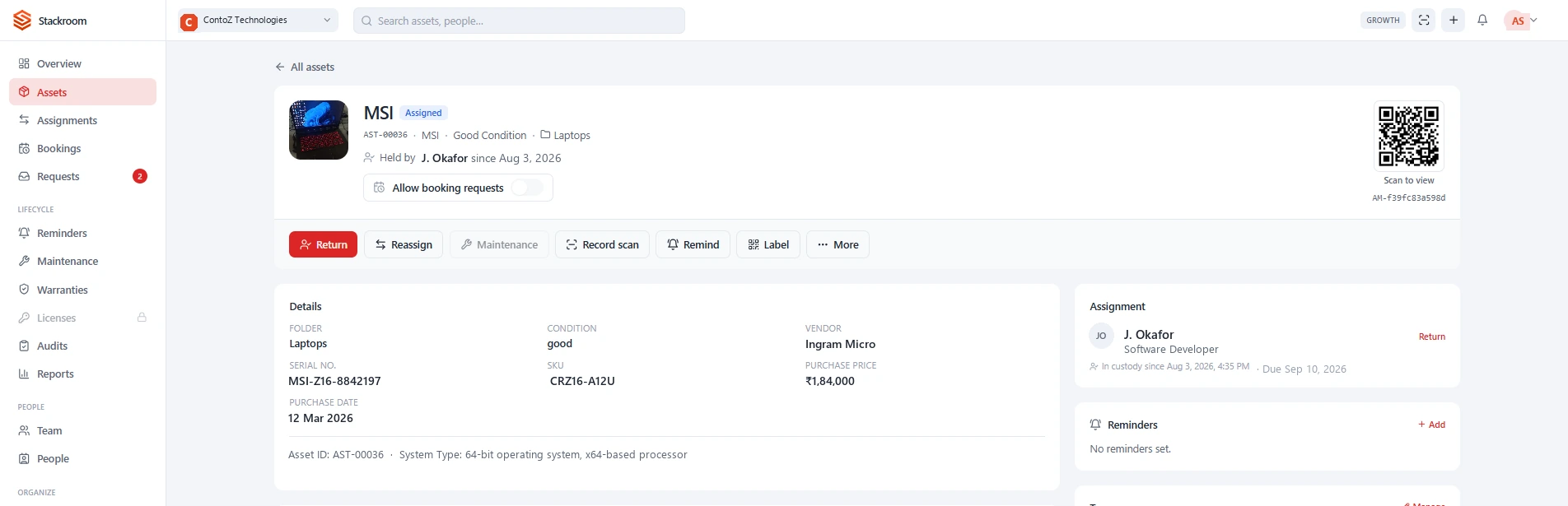Click the AM-f39fc83a598d code text
The width and height of the screenshot is (1568, 506).
pos(1409,197)
